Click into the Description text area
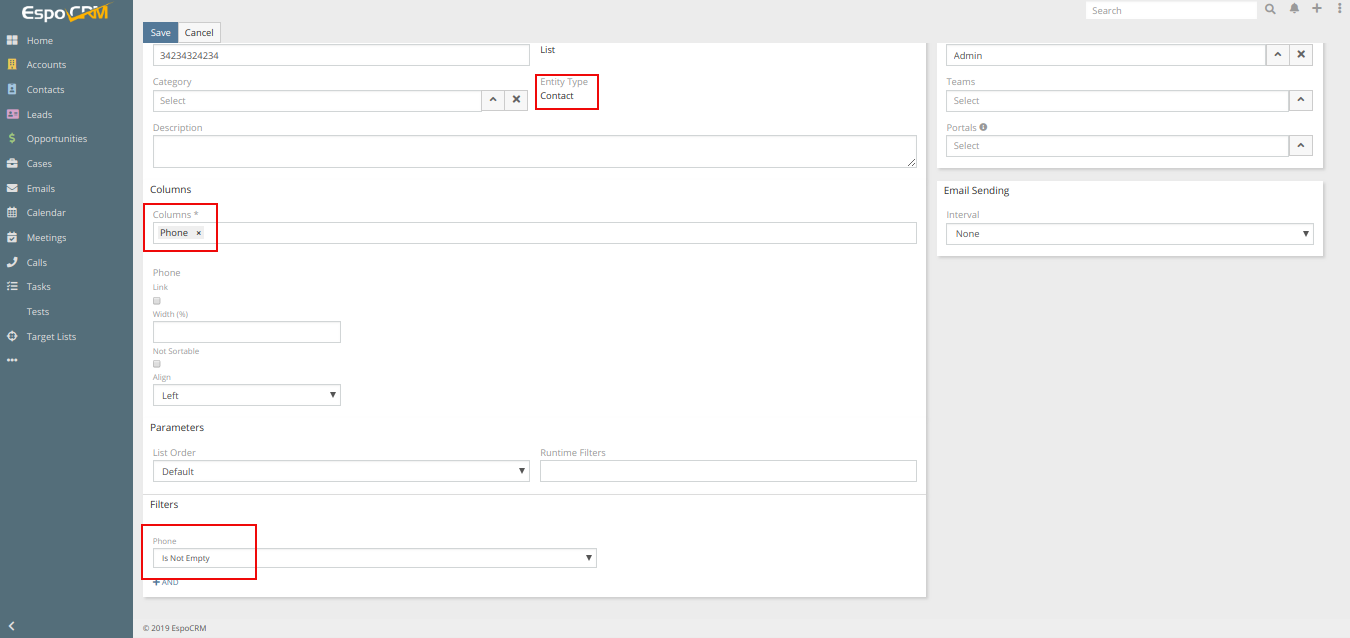The image size is (1350, 638). pyautogui.click(x=533, y=151)
